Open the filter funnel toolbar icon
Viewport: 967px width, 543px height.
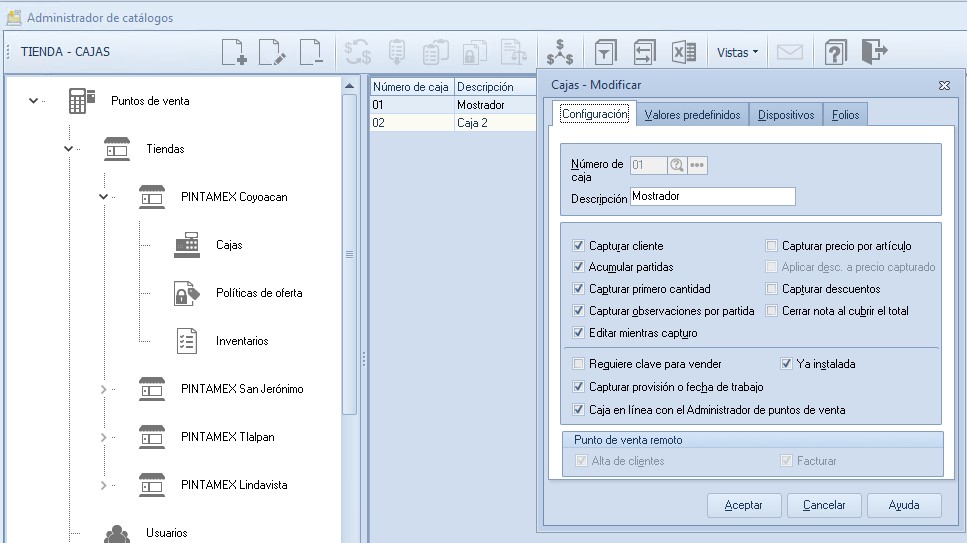pos(605,52)
